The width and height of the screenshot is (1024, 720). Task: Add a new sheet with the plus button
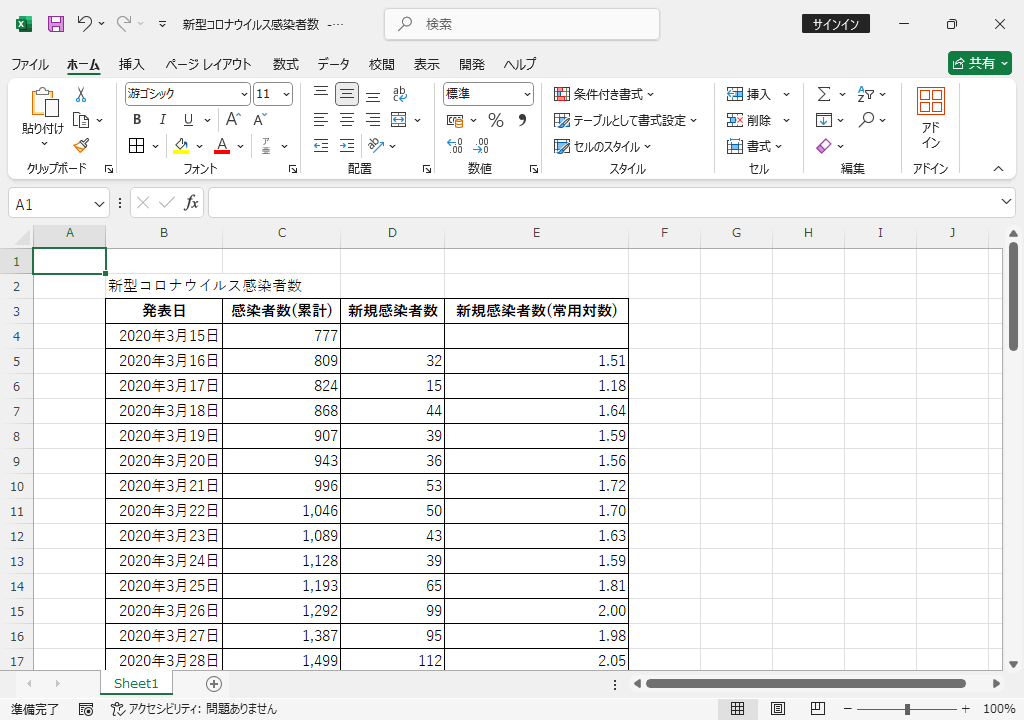214,683
